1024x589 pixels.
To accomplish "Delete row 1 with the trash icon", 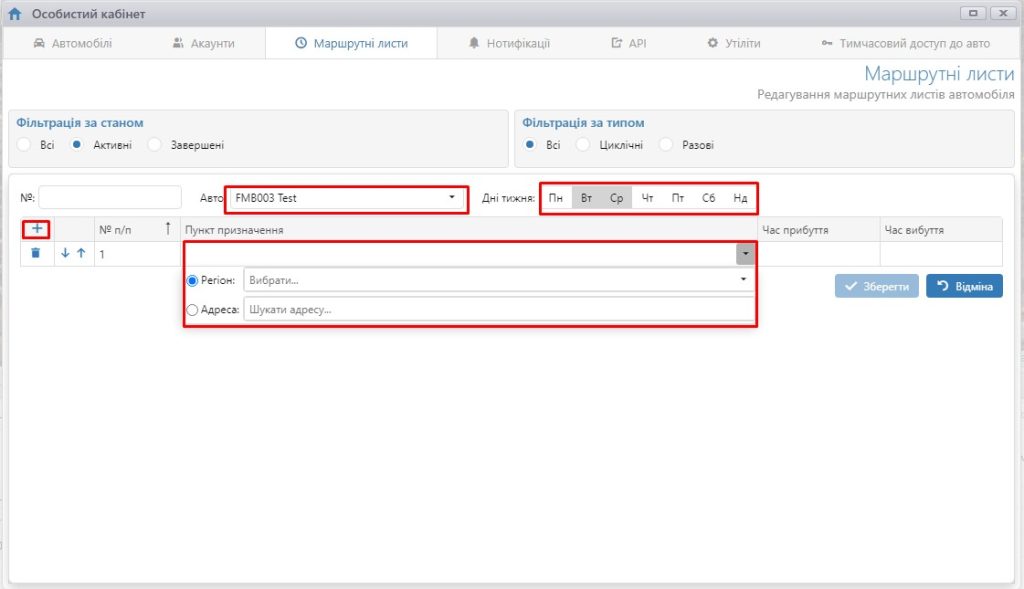I will pos(35,253).
